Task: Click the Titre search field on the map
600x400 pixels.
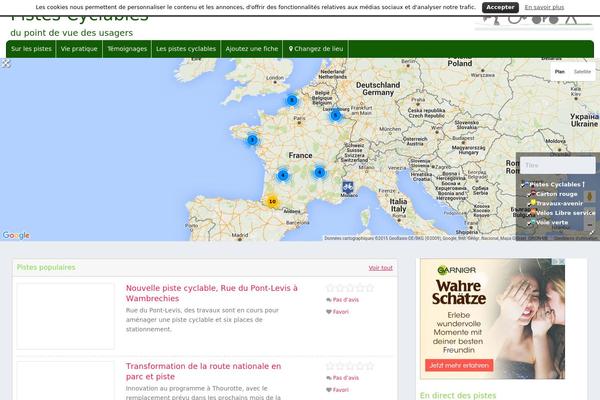Action: (x=558, y=165)
